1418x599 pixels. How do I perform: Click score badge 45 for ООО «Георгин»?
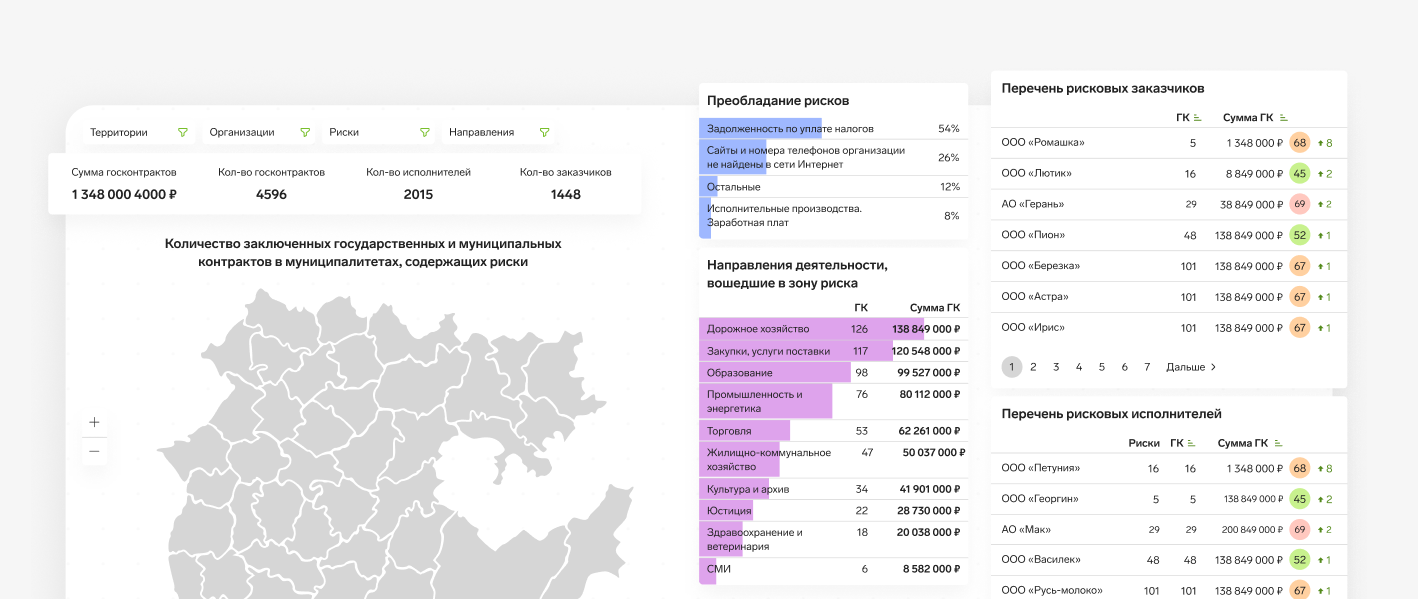coord(1300,499)
